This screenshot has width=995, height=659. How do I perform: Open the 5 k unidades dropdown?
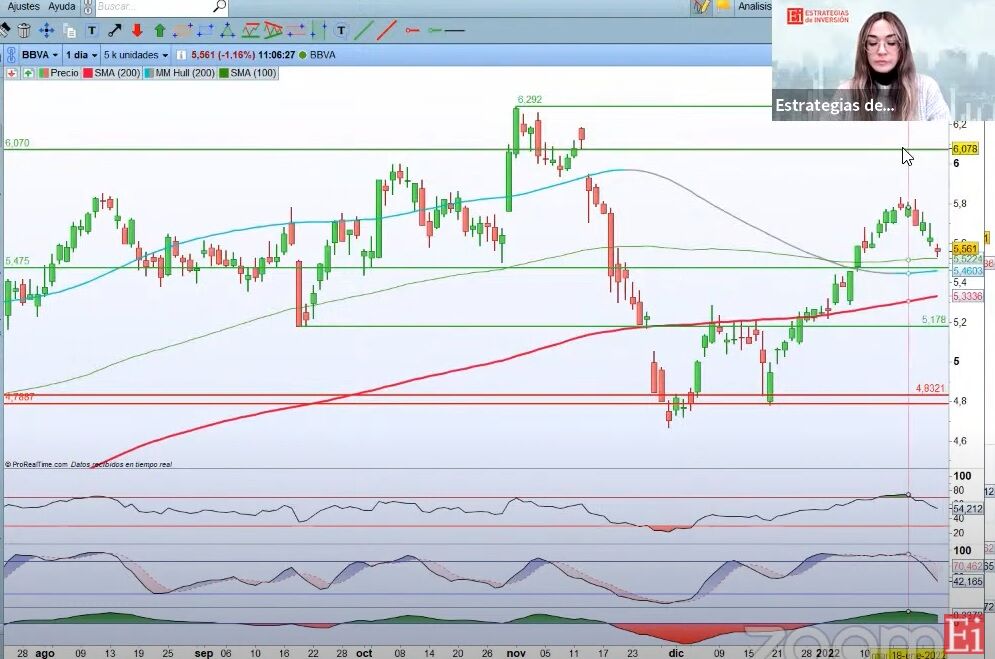point(136,55)
